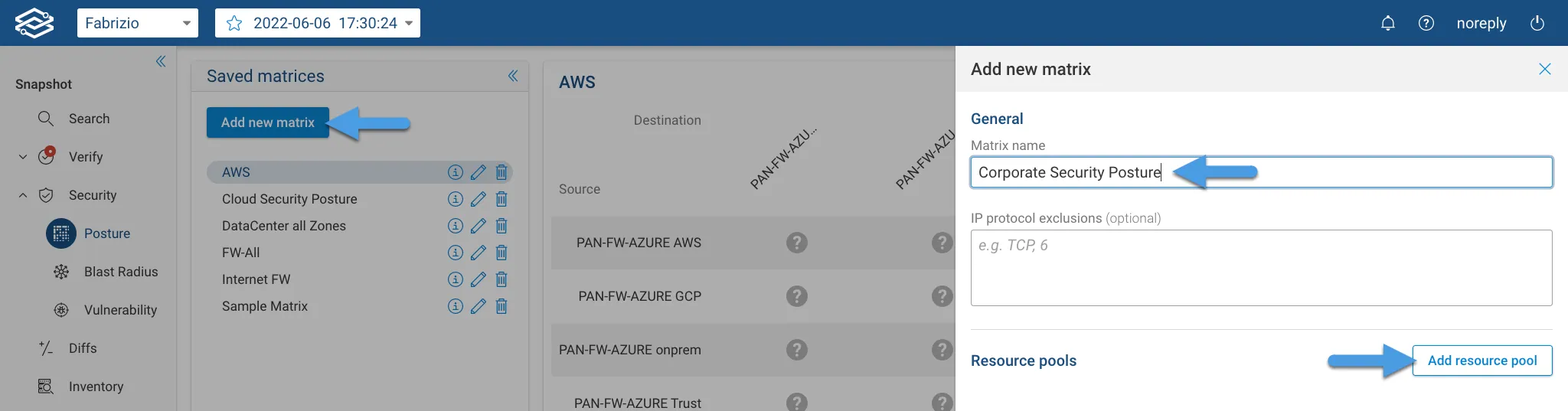
Task: Delete the FW-All matrix
Action: (501, 253)
